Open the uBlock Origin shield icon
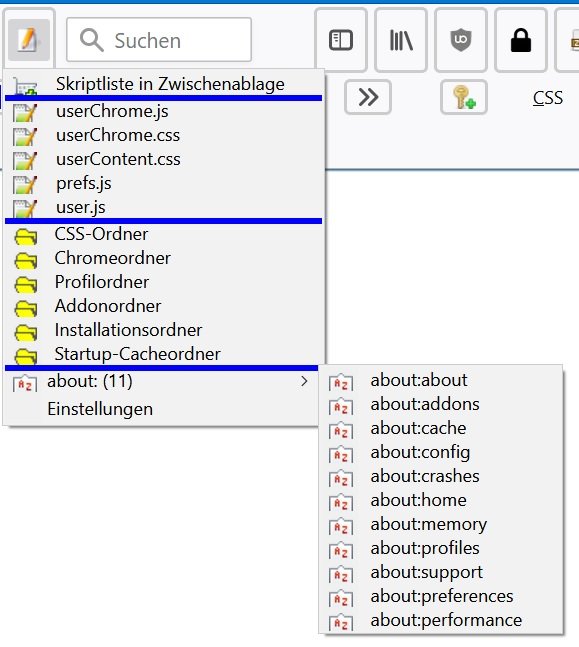 pyautogui.click(x=461, y=40)
